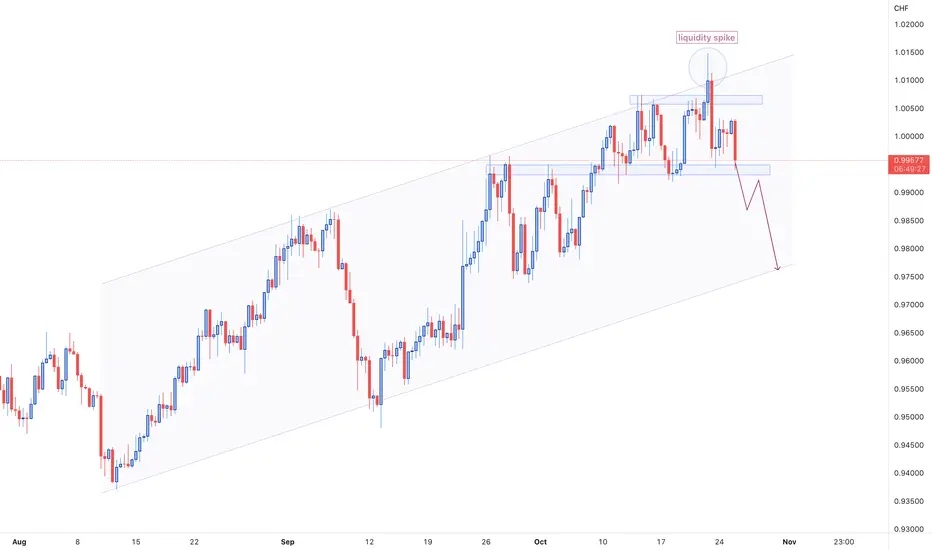
Task: Click the circle highlighting the spike candle
Action: (707, 67)
